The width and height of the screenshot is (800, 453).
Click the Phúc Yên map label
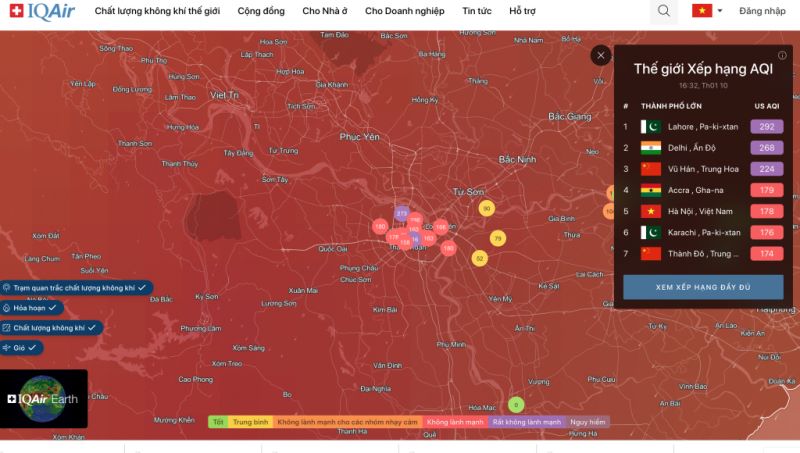(360, 137)
